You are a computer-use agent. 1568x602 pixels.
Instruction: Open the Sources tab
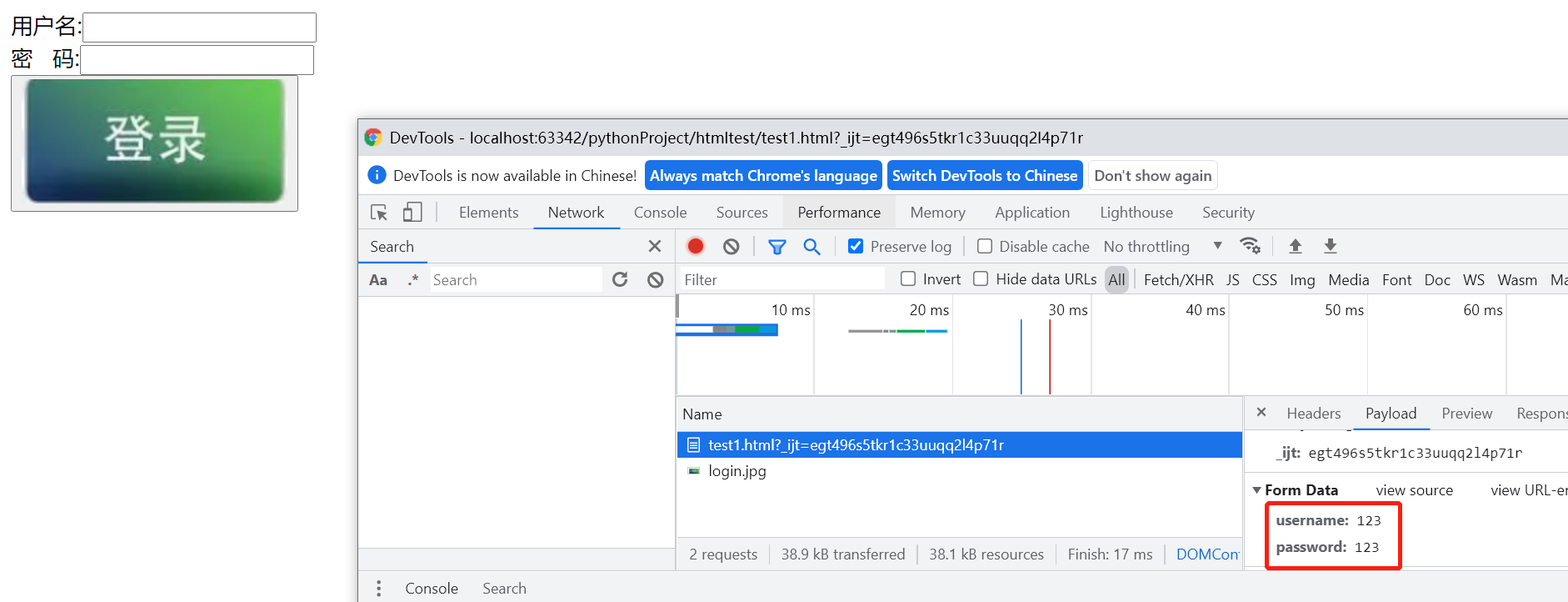742,213
